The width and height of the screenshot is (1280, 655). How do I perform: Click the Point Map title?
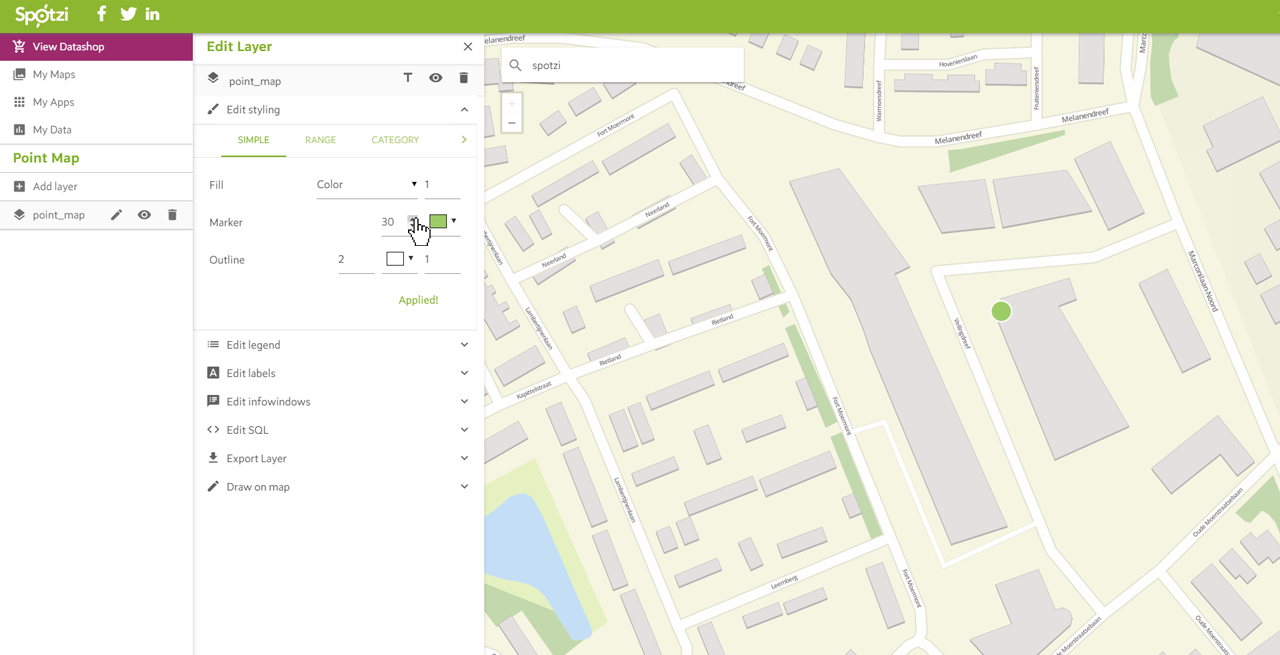(x=46, y=158)
